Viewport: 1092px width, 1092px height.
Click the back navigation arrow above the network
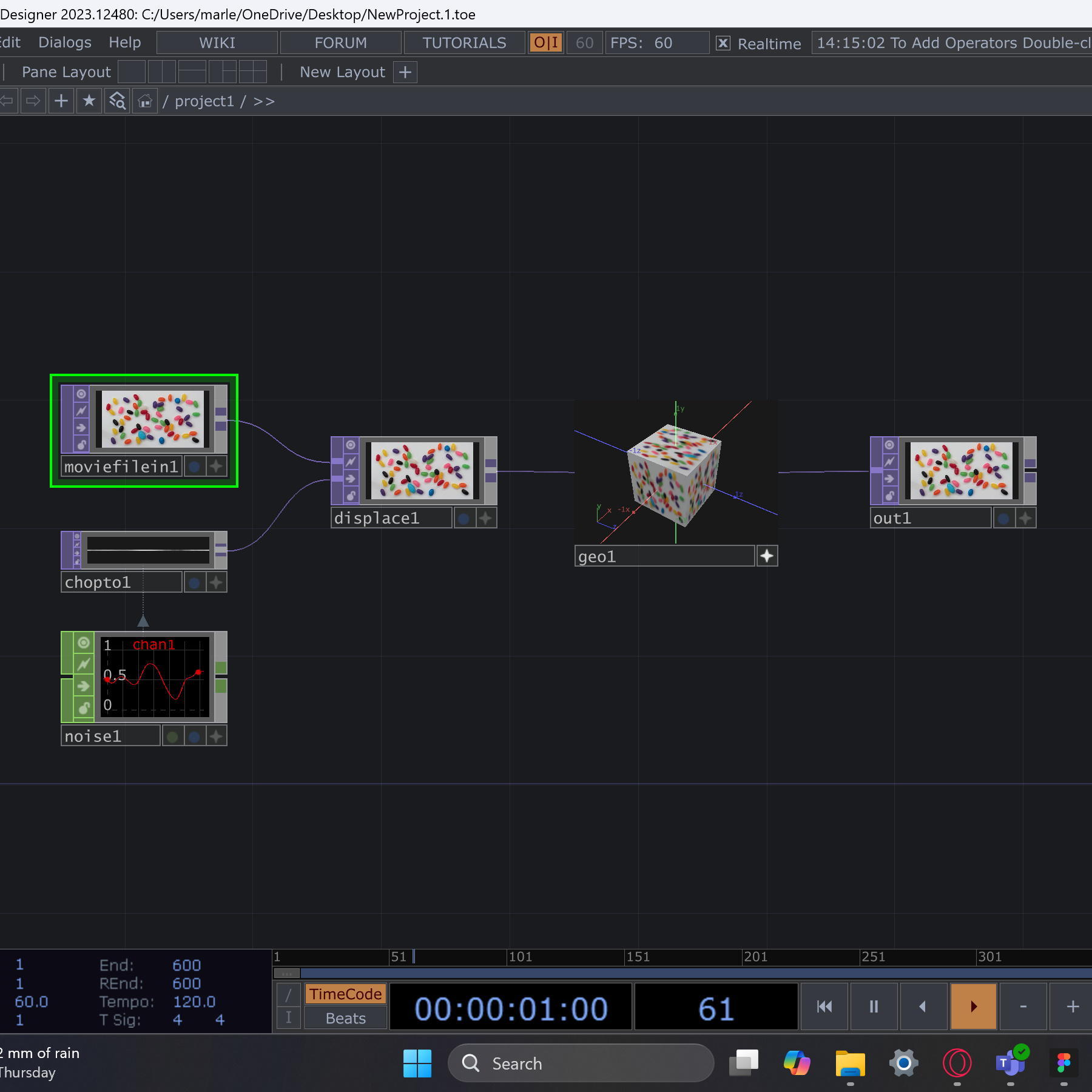pos(8,101)
